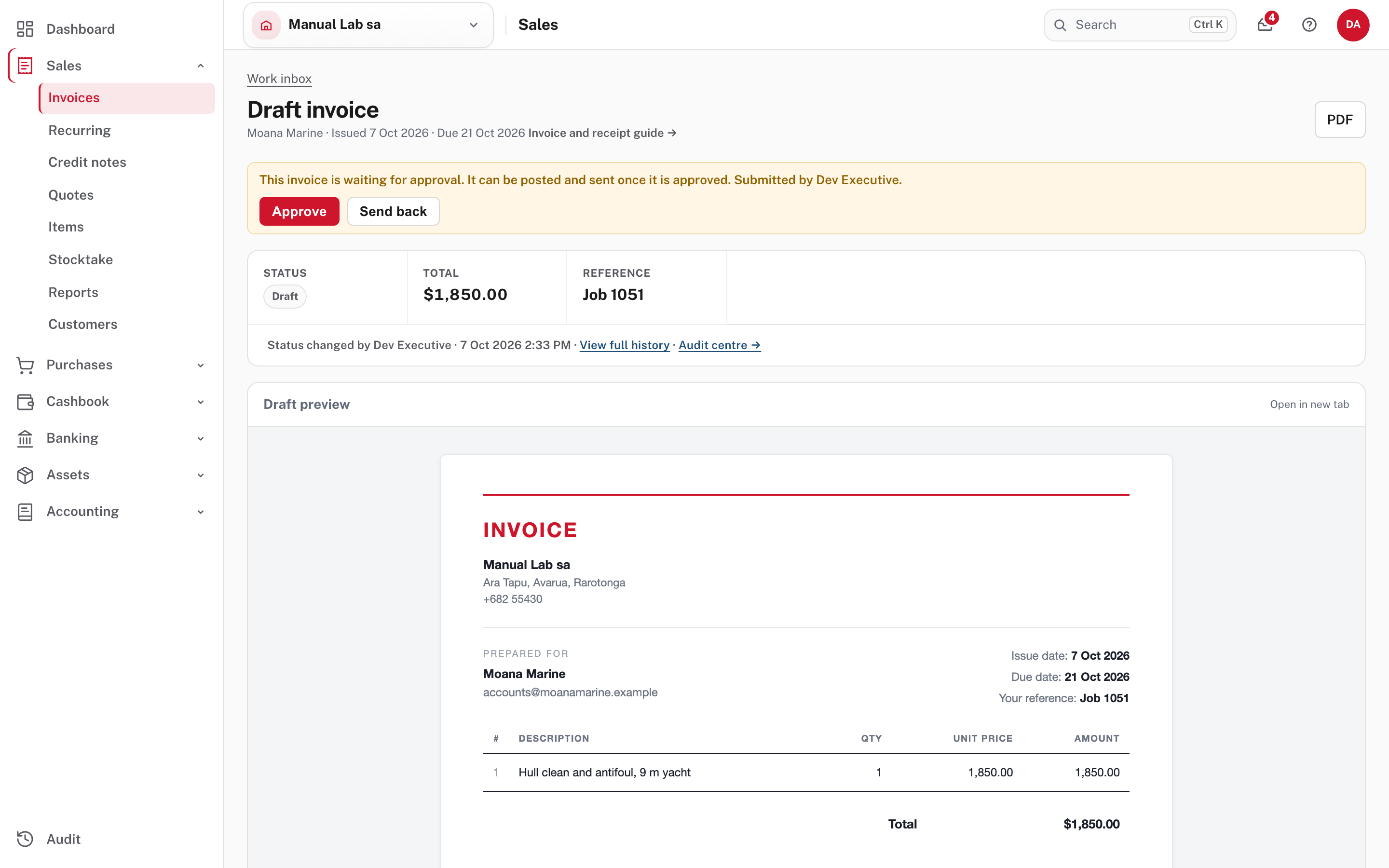
Task: Click the Sales receipt icon
Action: (x=25, y=66)
